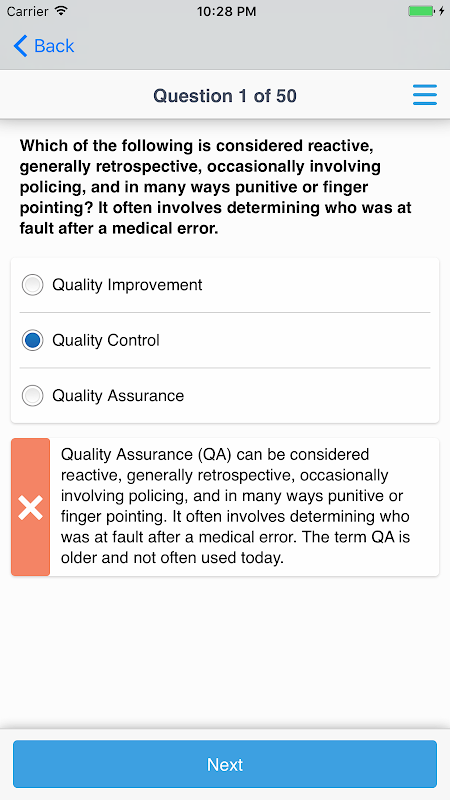Tap the Wi-Fi status icon

(x=62, y=11)
